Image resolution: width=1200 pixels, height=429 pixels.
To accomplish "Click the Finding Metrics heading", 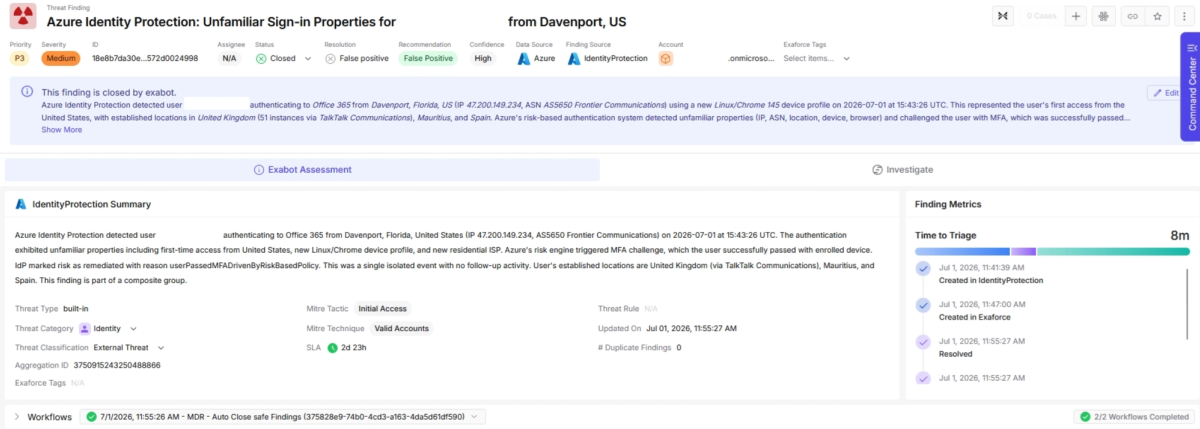I will pos(948,204).
